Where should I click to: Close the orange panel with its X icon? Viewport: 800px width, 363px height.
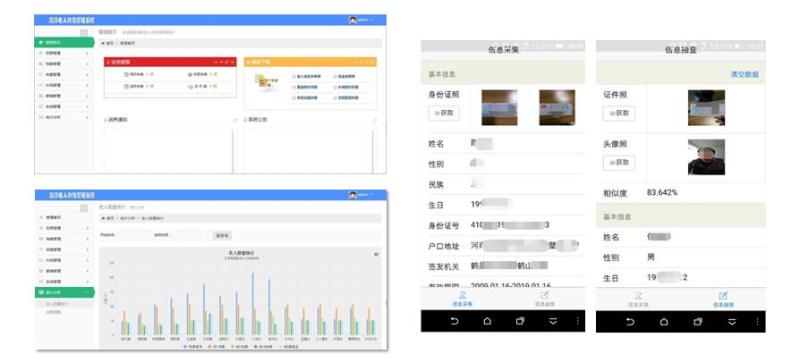pyautogui.click(x=373, y=62)
